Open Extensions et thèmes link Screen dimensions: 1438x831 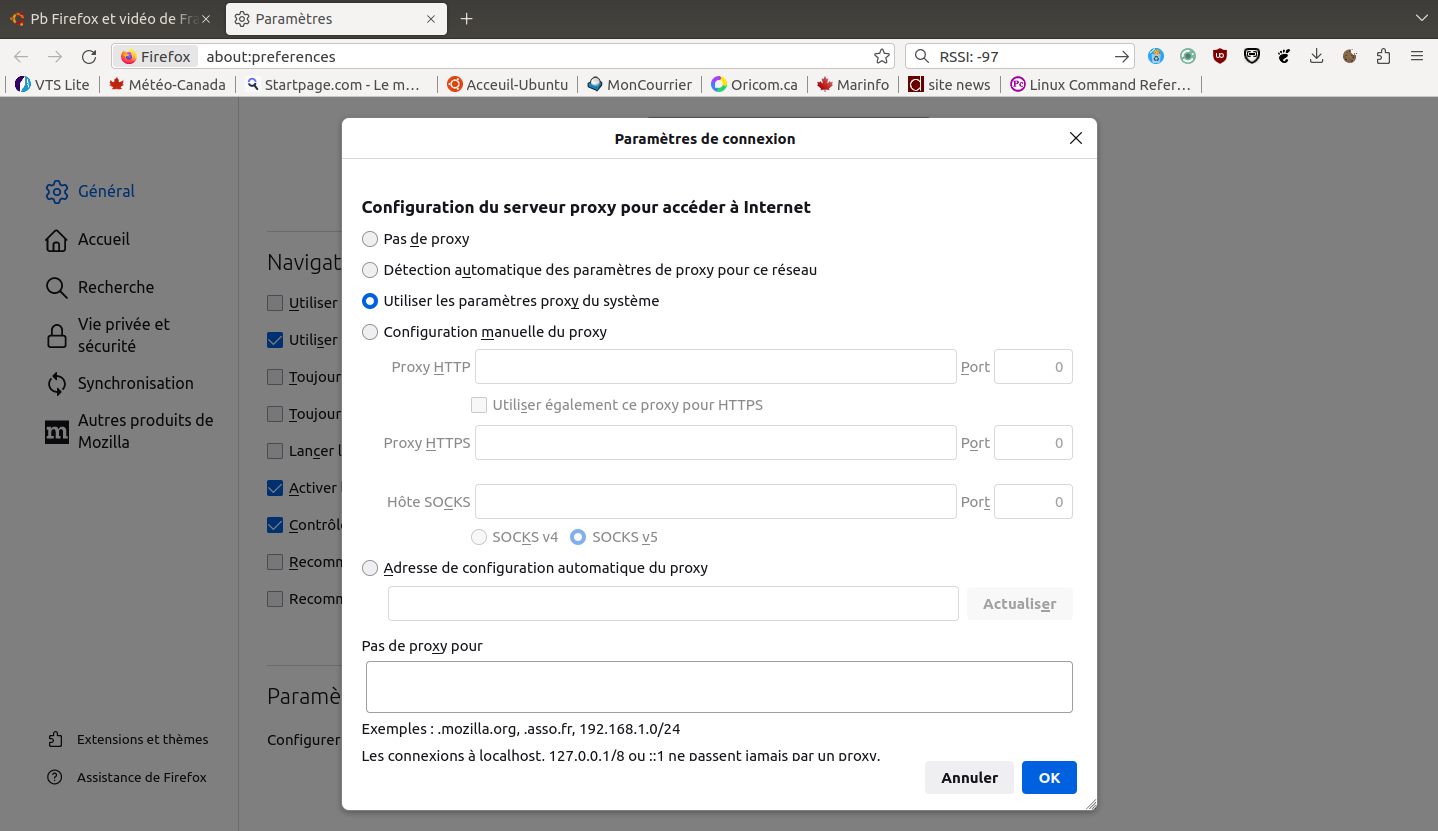coord(128,740)
